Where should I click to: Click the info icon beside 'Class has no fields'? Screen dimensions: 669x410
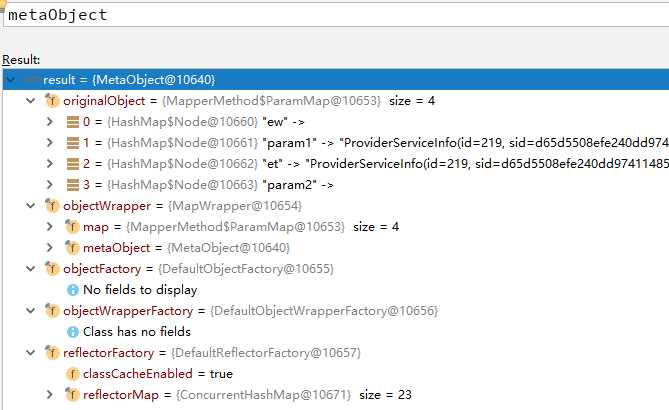[x=72, y=331]
